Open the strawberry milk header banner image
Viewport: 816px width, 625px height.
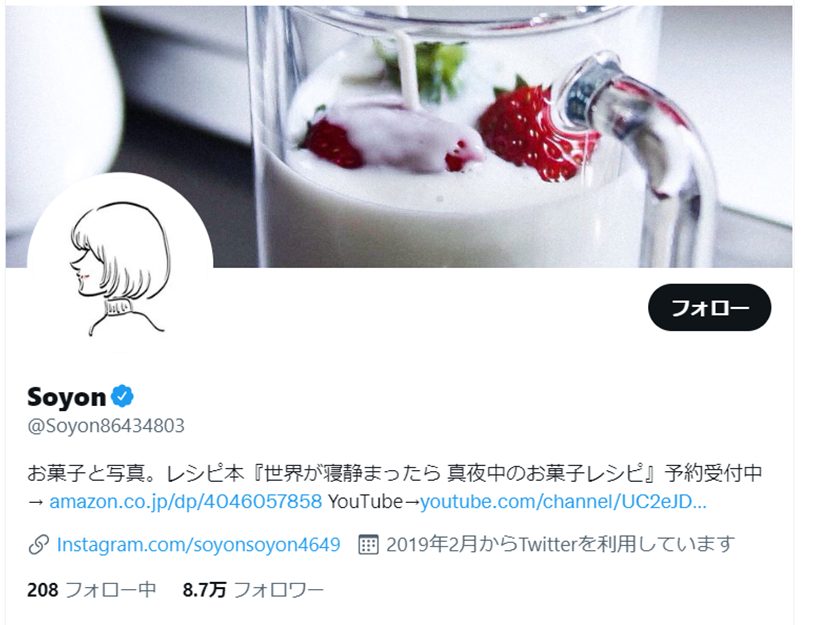pyautogui.click(x=399, y=136)
